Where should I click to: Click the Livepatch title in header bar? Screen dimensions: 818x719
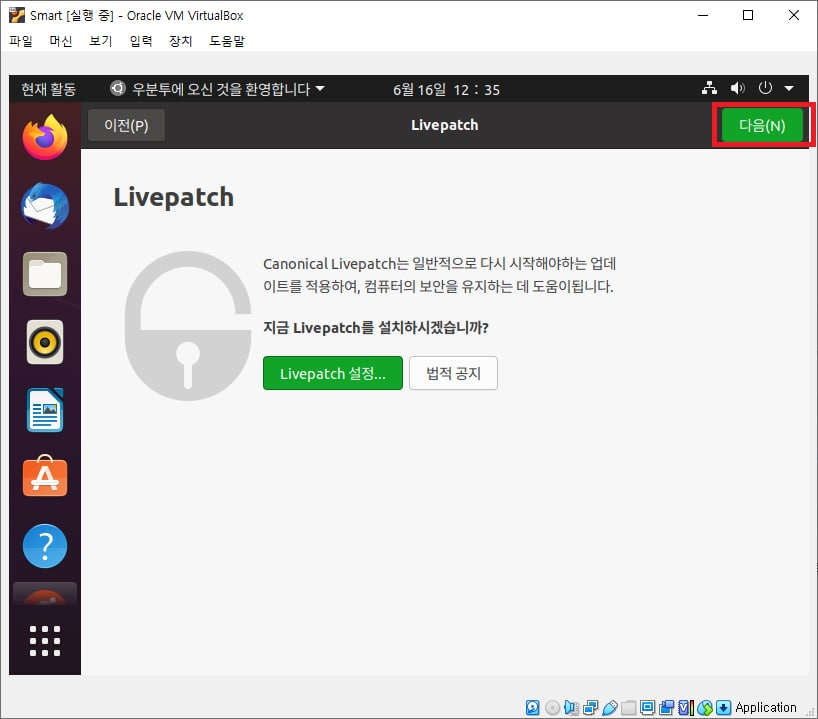(x=444, y=125)
